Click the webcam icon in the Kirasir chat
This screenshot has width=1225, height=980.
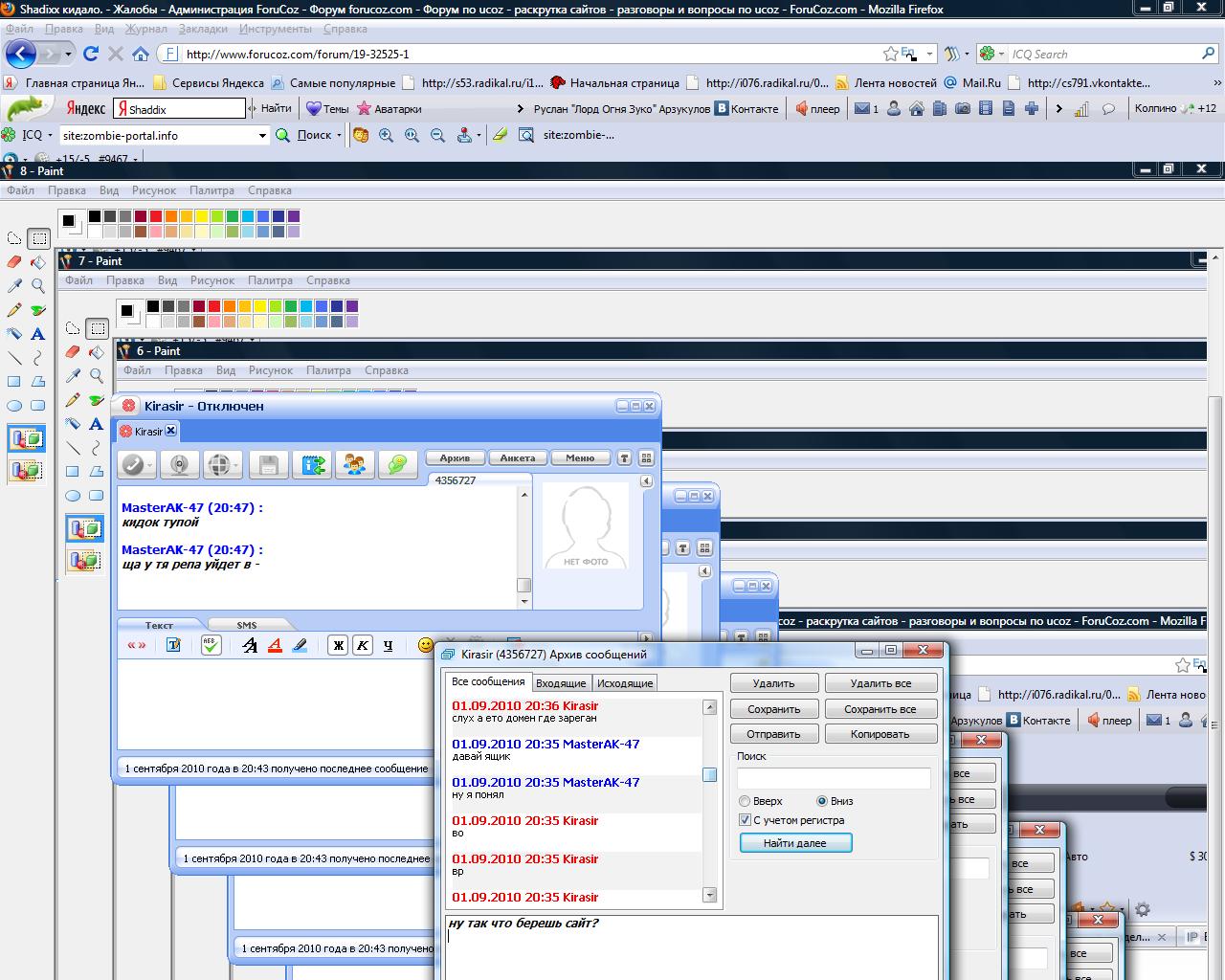pyautogui.click(x=178, y=465)
